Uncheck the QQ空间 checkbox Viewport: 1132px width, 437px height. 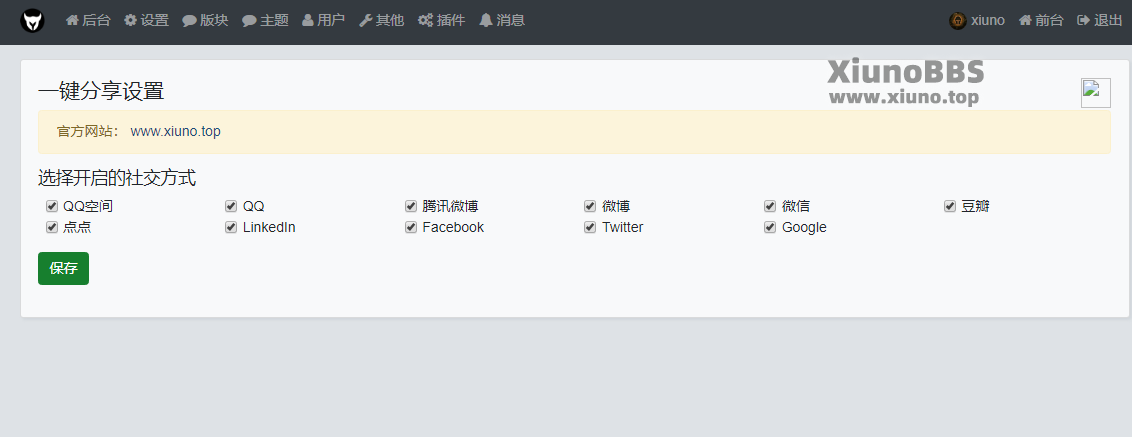tap(51, 206)
